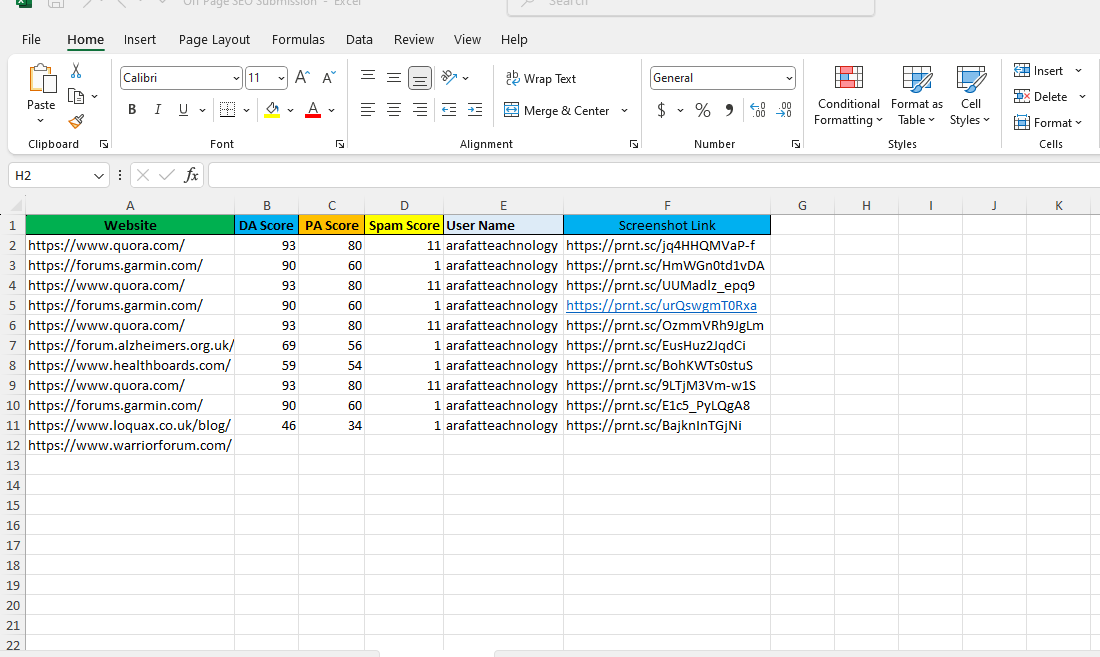Viewport: 1100px width, 657px height.
Task: Select the Format Painter brush
Action: 76,122
